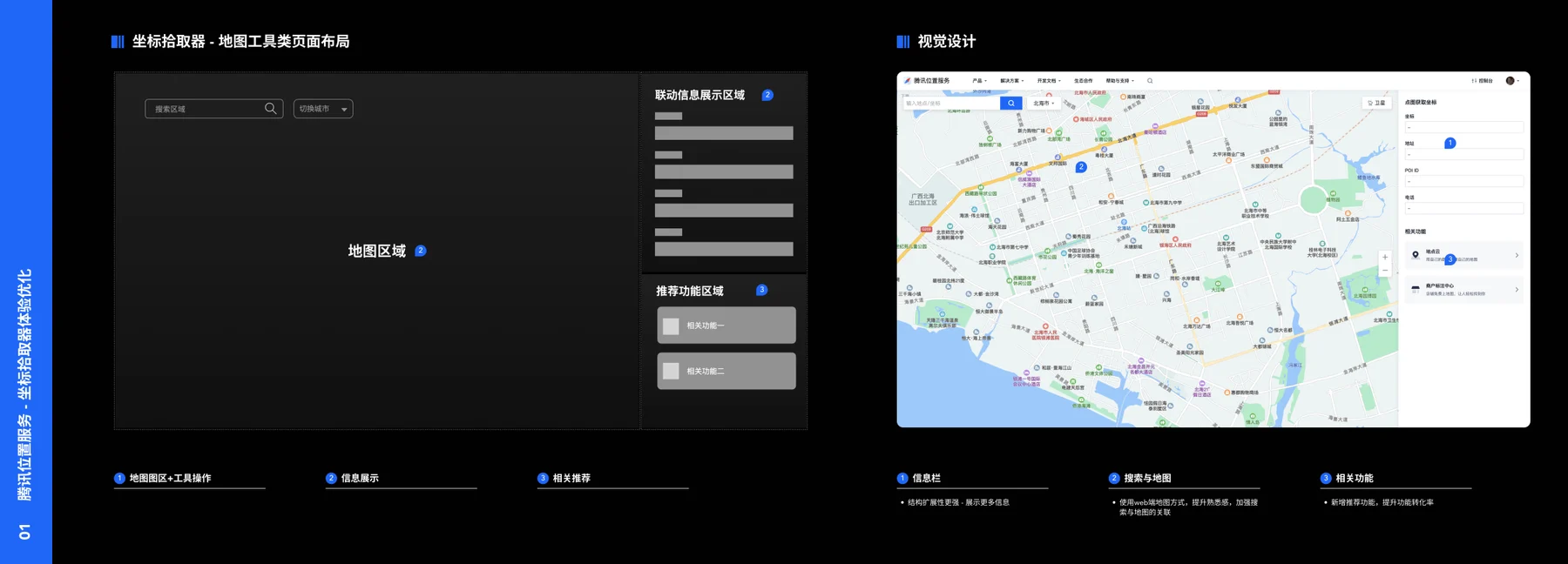The width and height of the screenshot is (1568, 564).
Task: Open the 地点云 related feature card
Action: pyautogui.click(x=1463, y=255)
